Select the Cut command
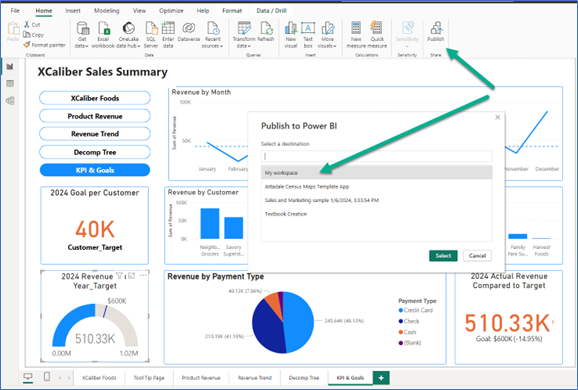 (x=32, y=25)
